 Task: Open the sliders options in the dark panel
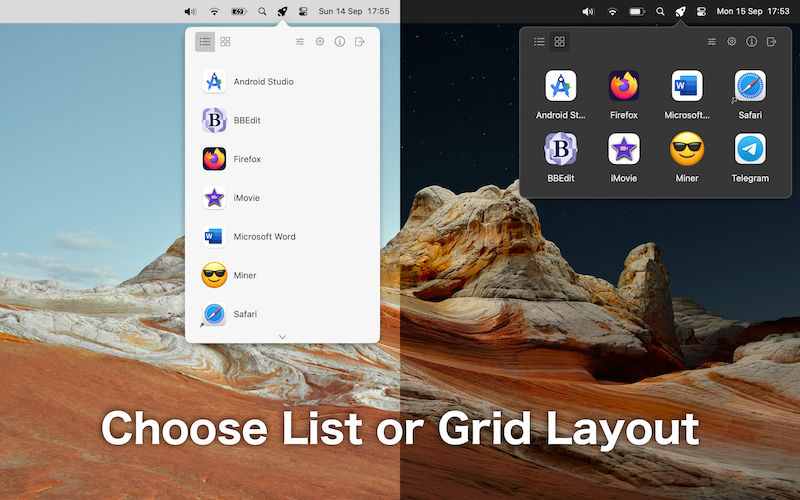(712, 42)
